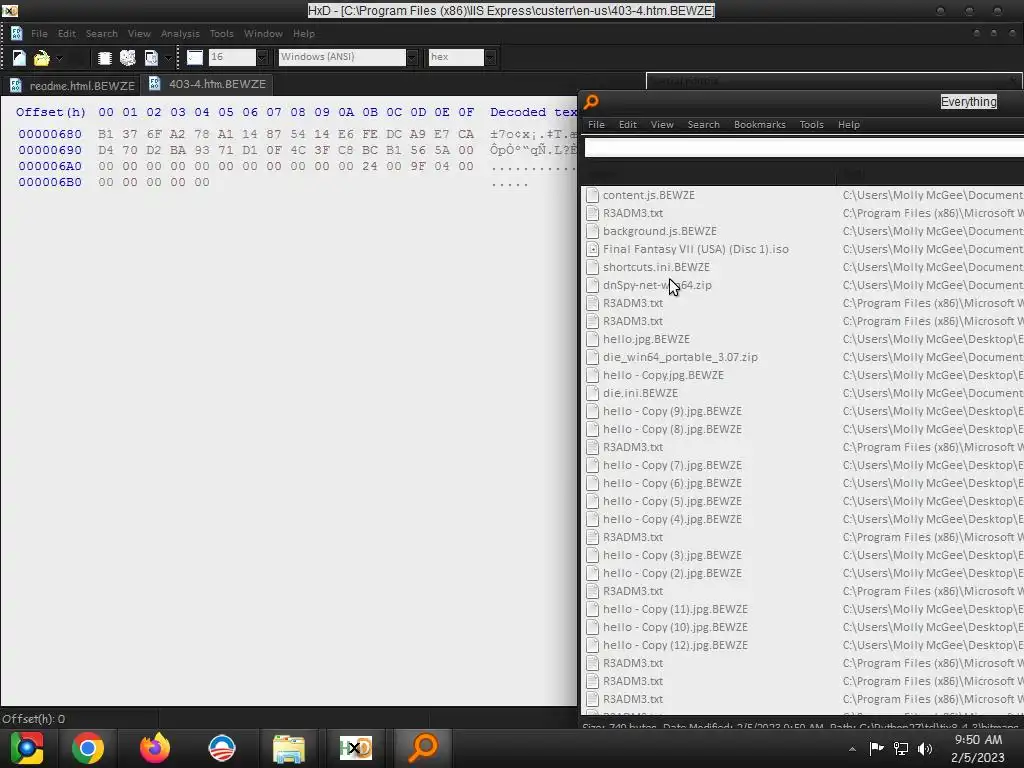Open HxD Tools menu

[x=221, y=33]
